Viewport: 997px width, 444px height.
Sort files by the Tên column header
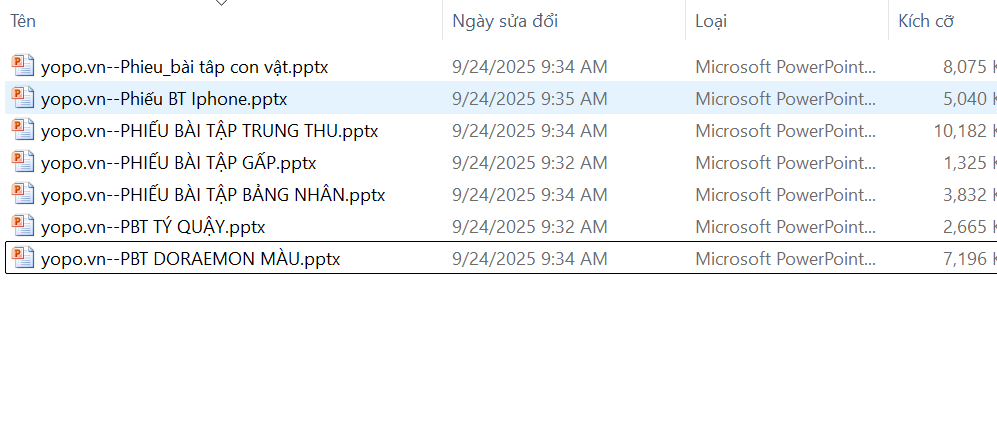click(x=24, y=21)
